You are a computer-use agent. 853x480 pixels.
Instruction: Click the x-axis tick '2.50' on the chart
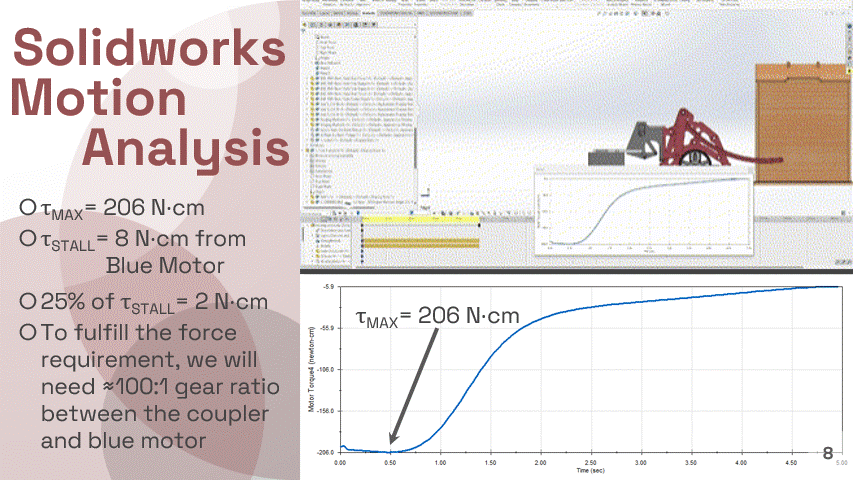click(591, 463)
